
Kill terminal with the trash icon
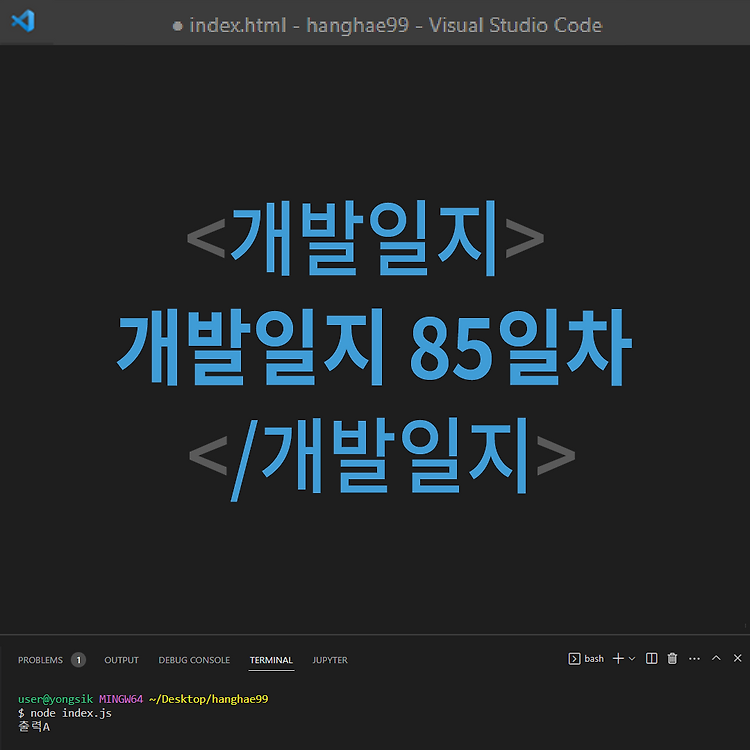[x=673, y=659]
